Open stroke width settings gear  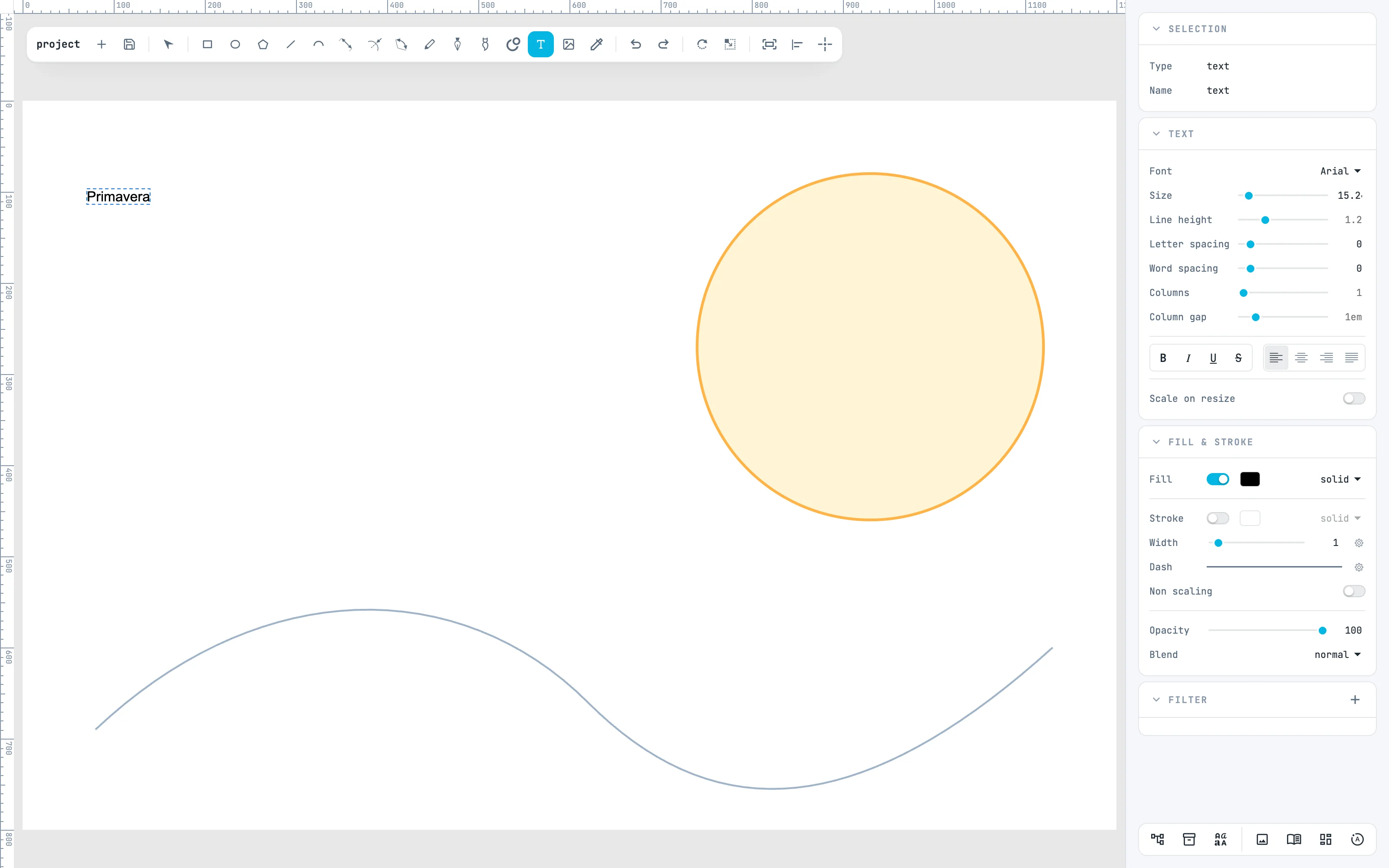click(x=1359, y=542)
